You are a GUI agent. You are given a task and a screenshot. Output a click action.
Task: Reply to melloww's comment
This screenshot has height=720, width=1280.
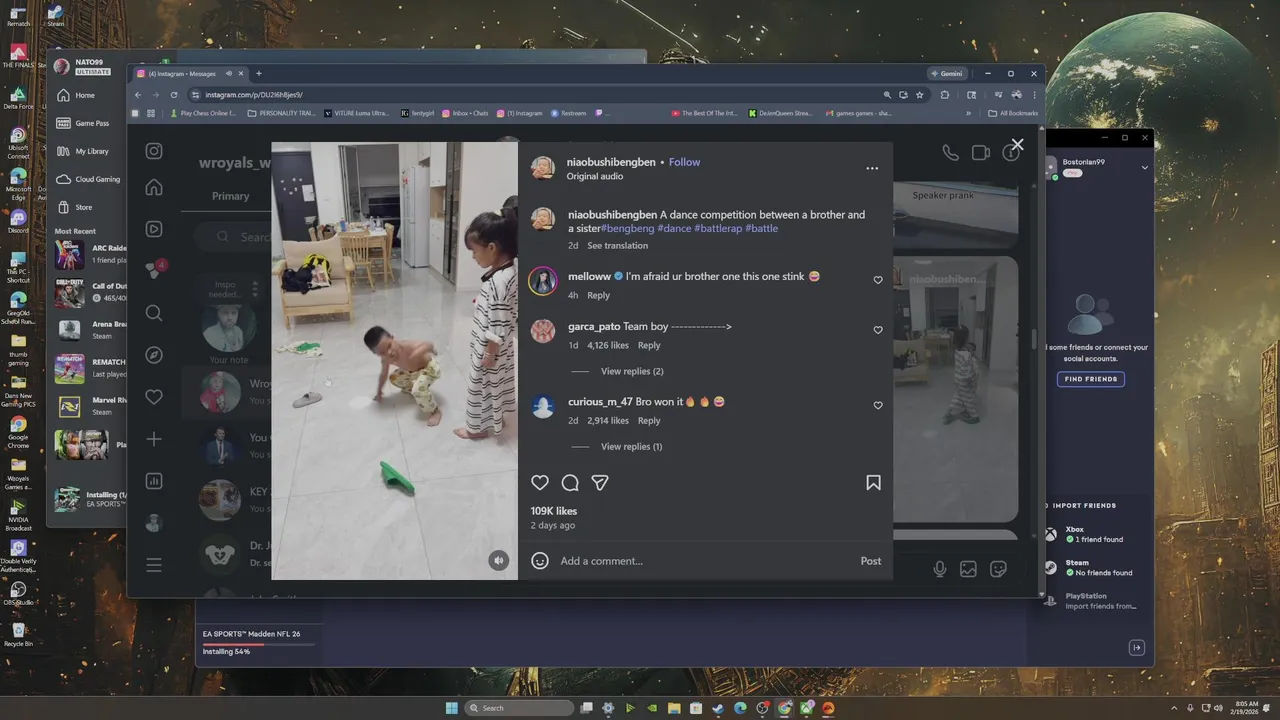(598, 295)
